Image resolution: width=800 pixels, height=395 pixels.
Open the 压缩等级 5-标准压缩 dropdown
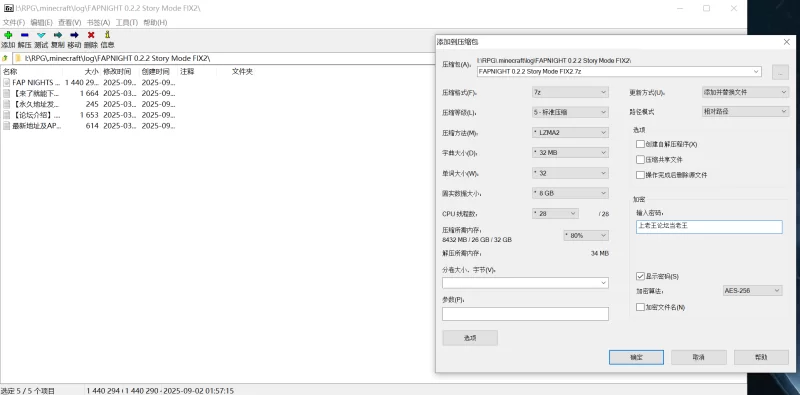click(x=570, y=112)
